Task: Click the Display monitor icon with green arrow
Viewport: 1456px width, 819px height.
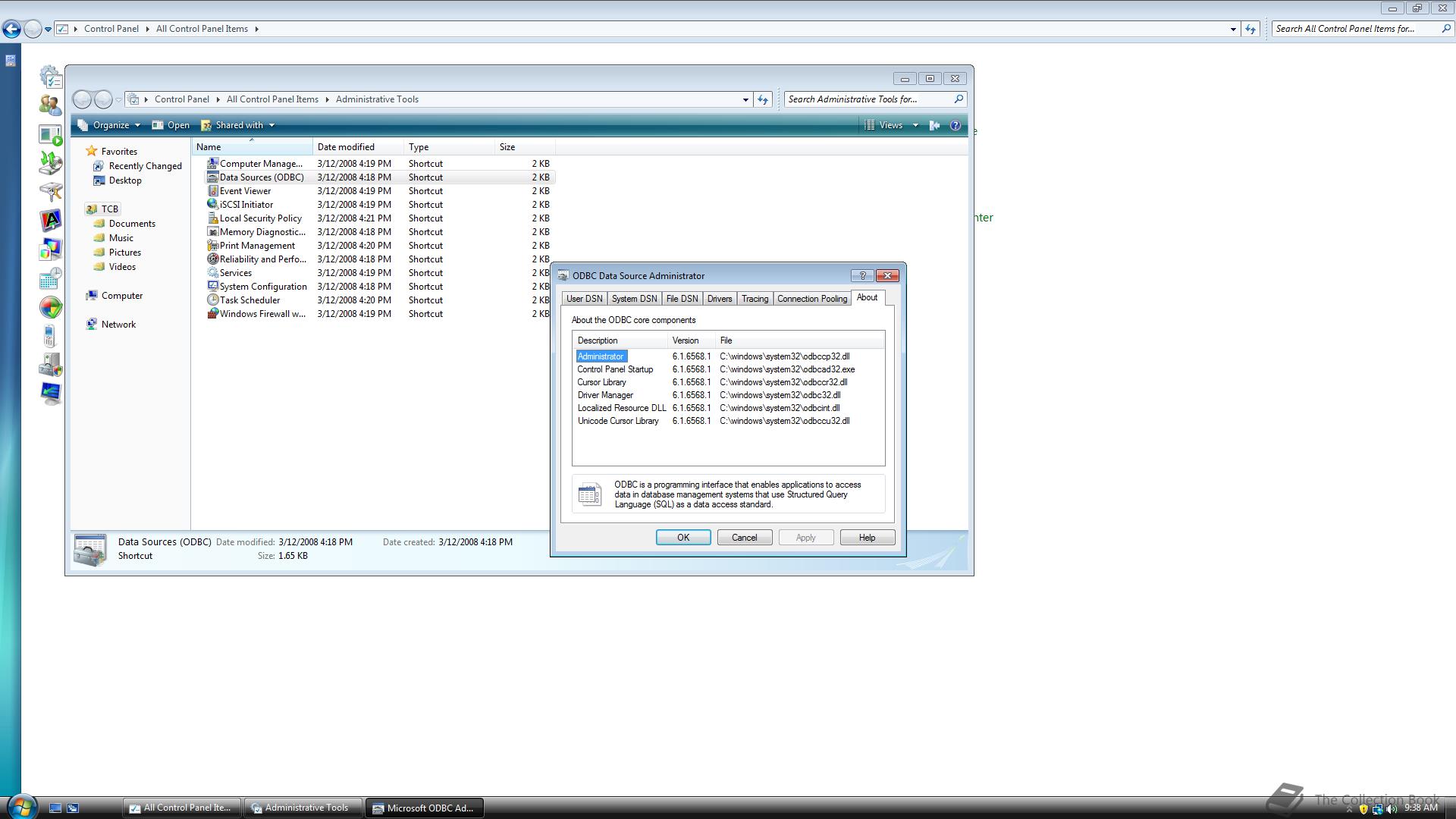Action: tap(50, 394)
